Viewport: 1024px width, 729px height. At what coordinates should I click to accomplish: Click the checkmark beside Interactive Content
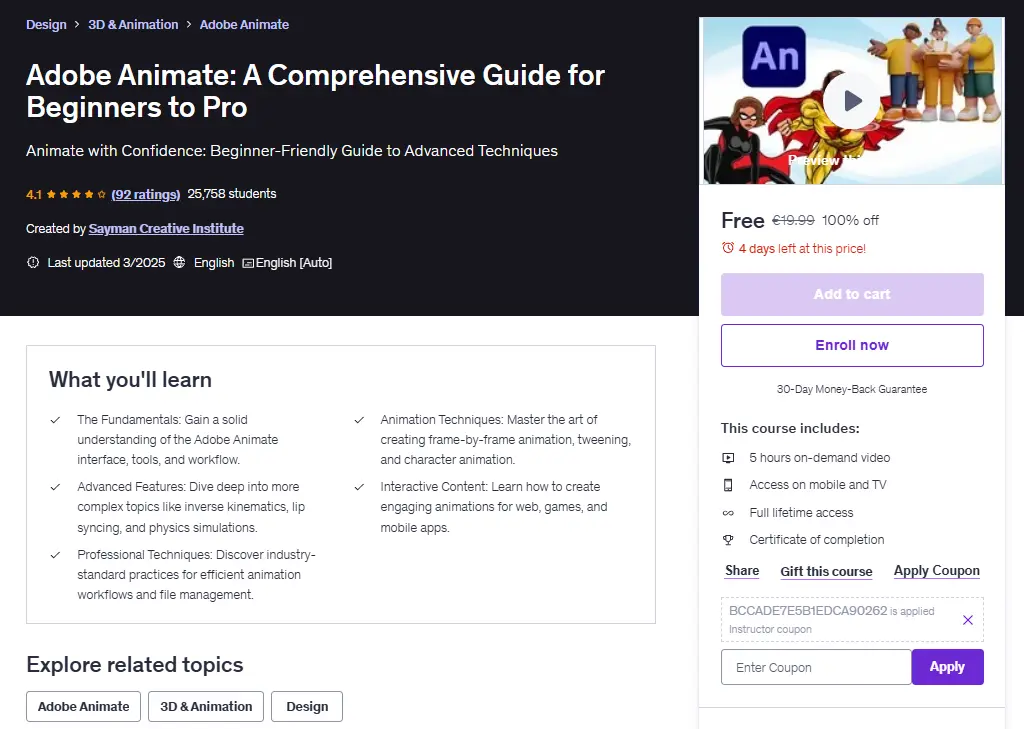pyautogui.click(x=359, y=487)
